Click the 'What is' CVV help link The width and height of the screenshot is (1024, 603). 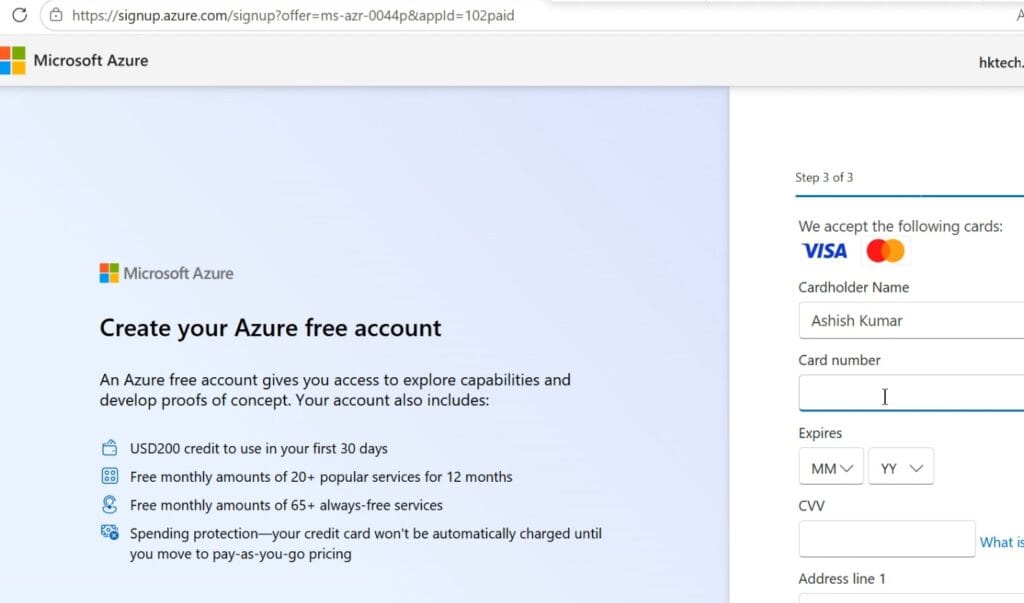[x=1001, y=542]
